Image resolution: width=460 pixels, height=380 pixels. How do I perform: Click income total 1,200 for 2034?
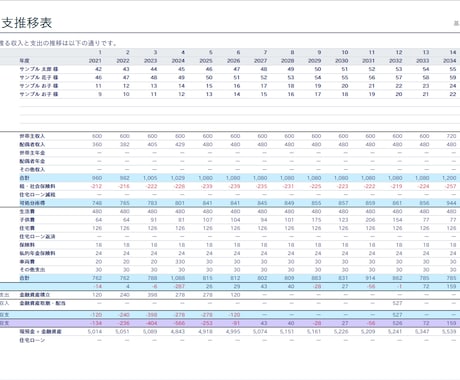tap(449, 178)
